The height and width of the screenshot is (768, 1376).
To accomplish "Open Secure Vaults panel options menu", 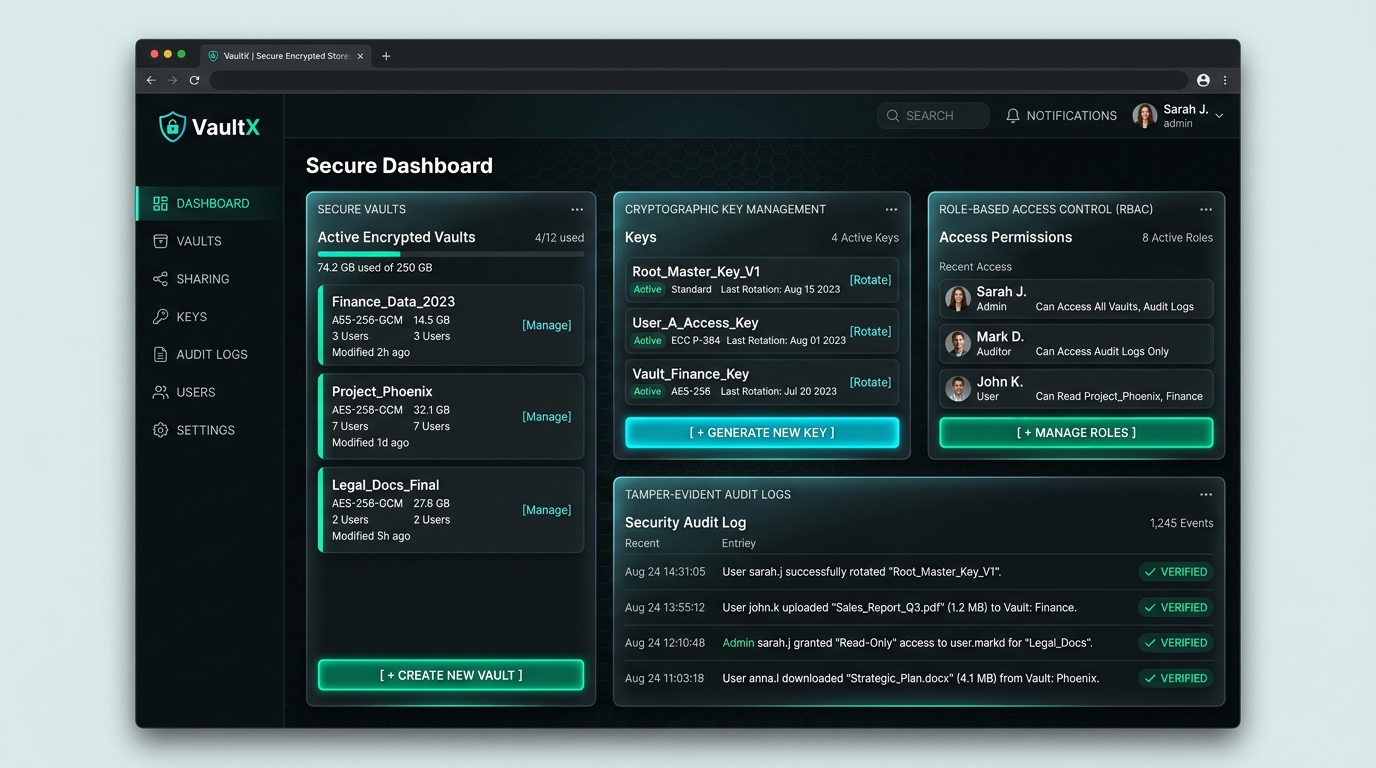I will pyautogui.click(x=577, y=210).
